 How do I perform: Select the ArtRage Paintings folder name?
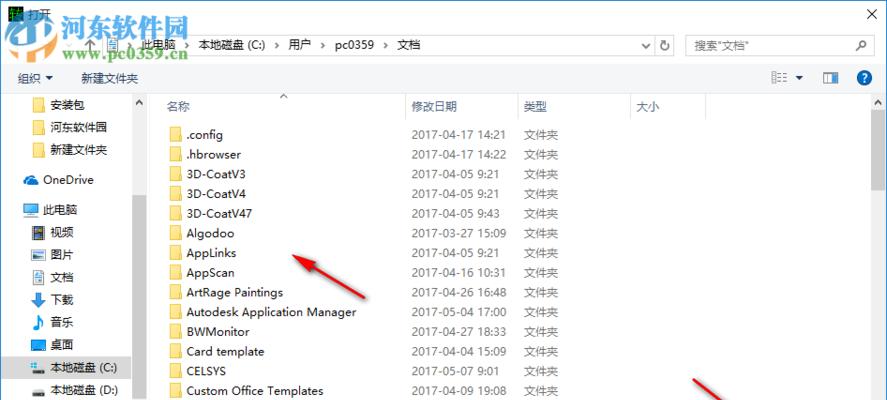click(234, 293)
